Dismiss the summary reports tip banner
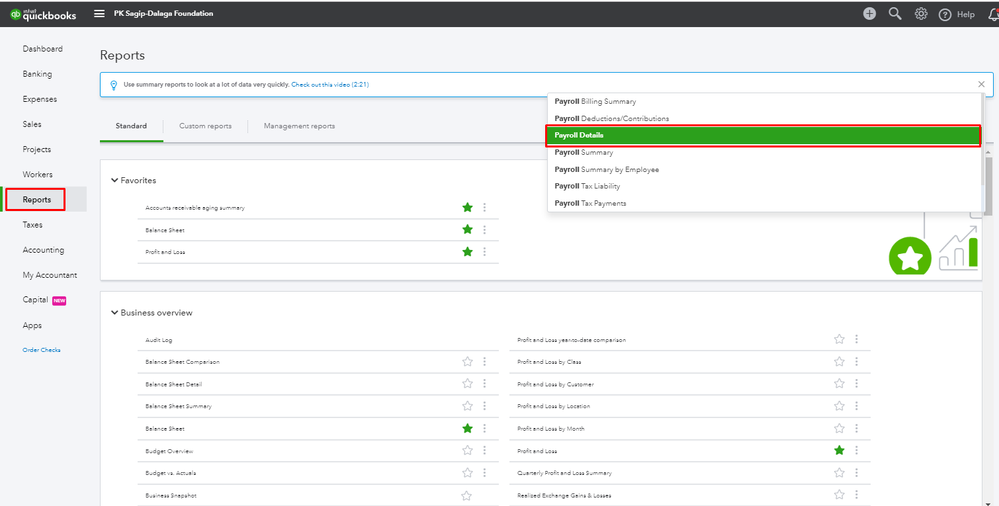This screenshot has height=506, width=999. (981, 85)
